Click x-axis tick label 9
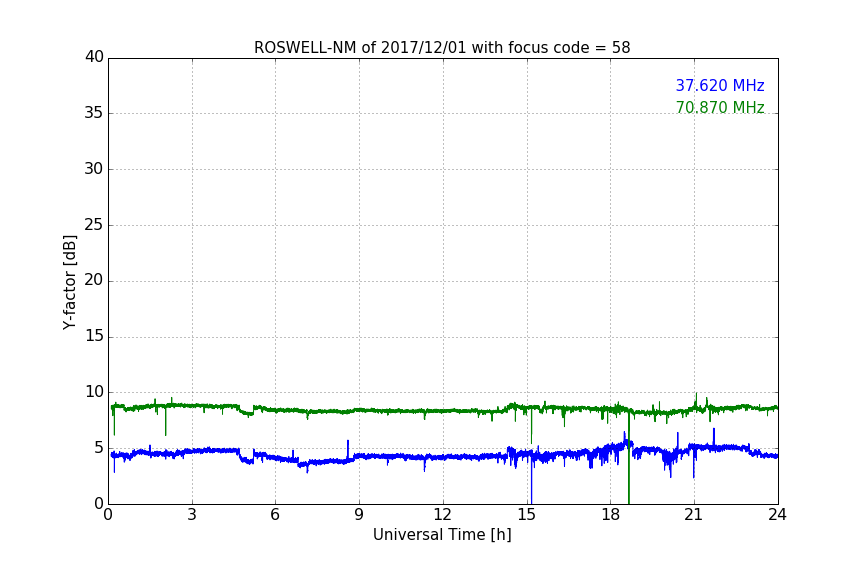 pyautogui.click(x=359, y=515)
